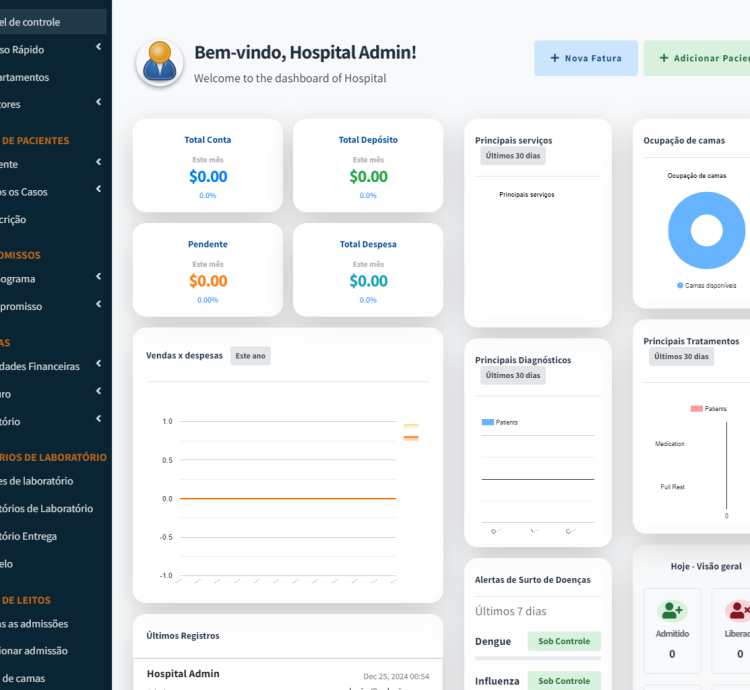Click the red Liberado patient icon
Viewport: 750px width, 690px height.
pyautogui.click(x=738, y=610)
